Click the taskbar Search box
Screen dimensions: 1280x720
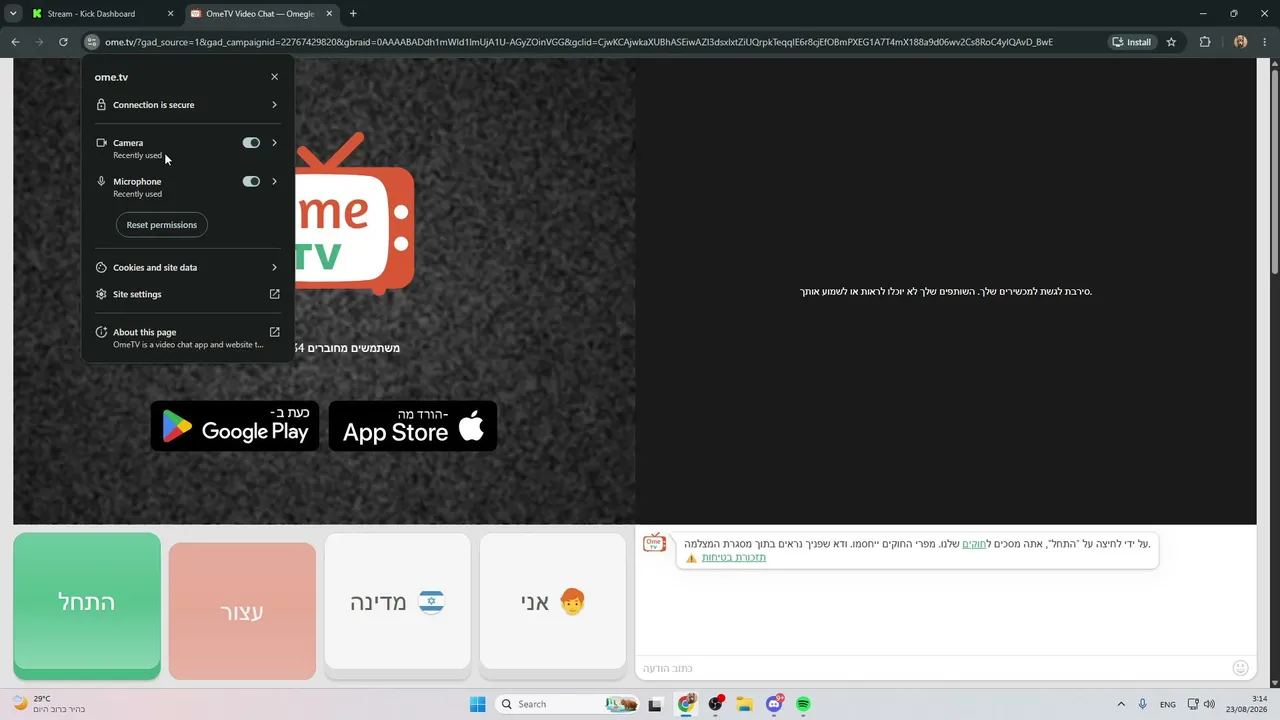point(567,704)
